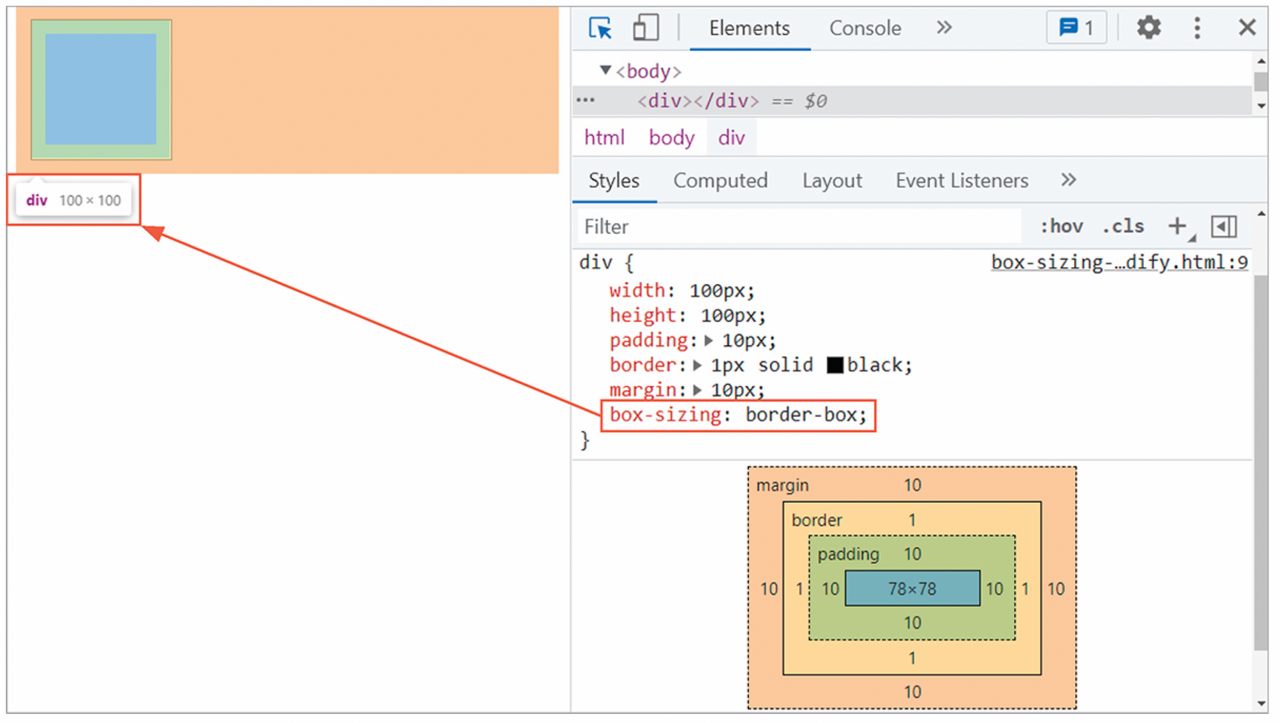Viewport: 1280px width, 723px height.
Task: Select body in the breadcrumb trail
Action: tap(671, 138)
